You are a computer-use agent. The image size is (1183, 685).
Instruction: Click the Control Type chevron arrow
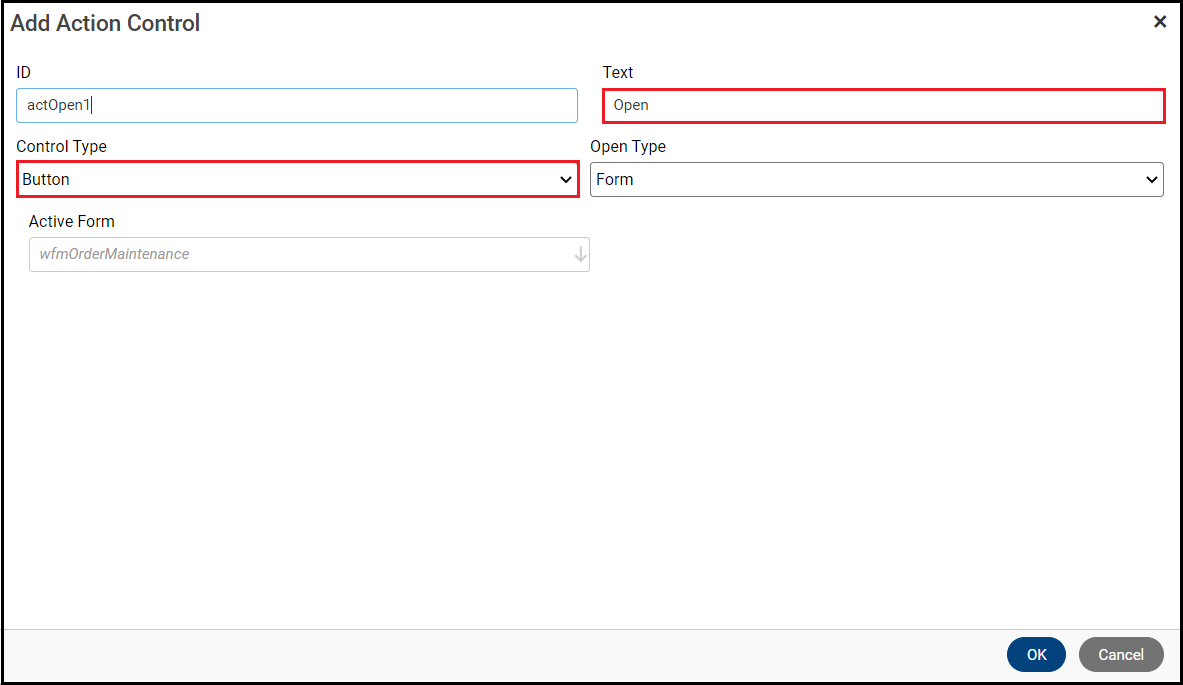[x=564, y=180]
